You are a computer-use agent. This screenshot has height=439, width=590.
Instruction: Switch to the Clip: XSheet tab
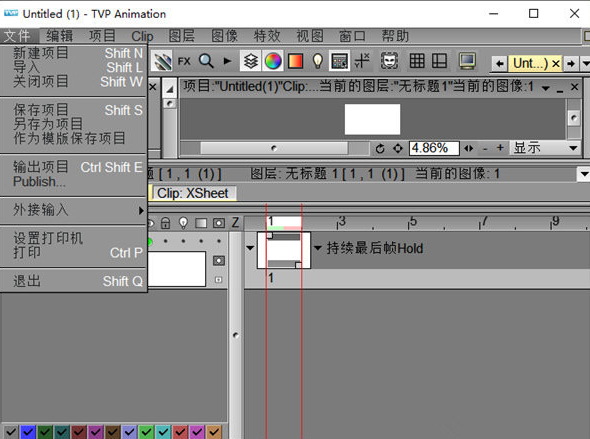193,193
